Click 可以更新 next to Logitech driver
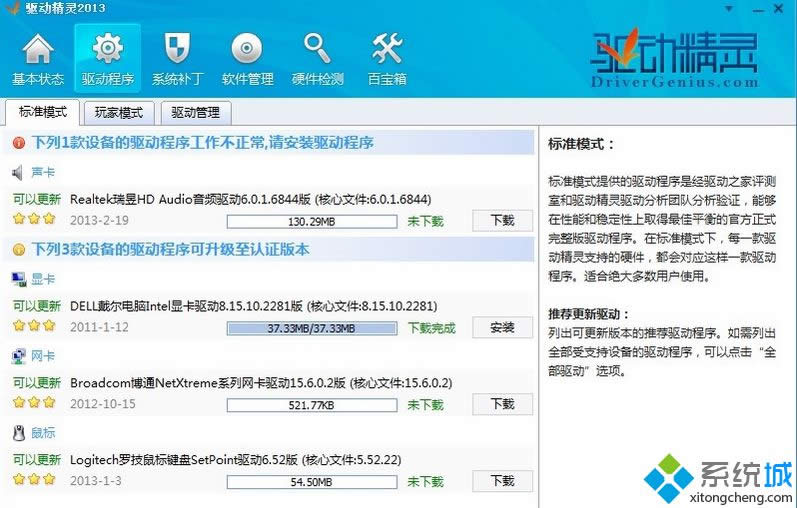This screenshot has width=797, height=508. [x=37, y=460]
